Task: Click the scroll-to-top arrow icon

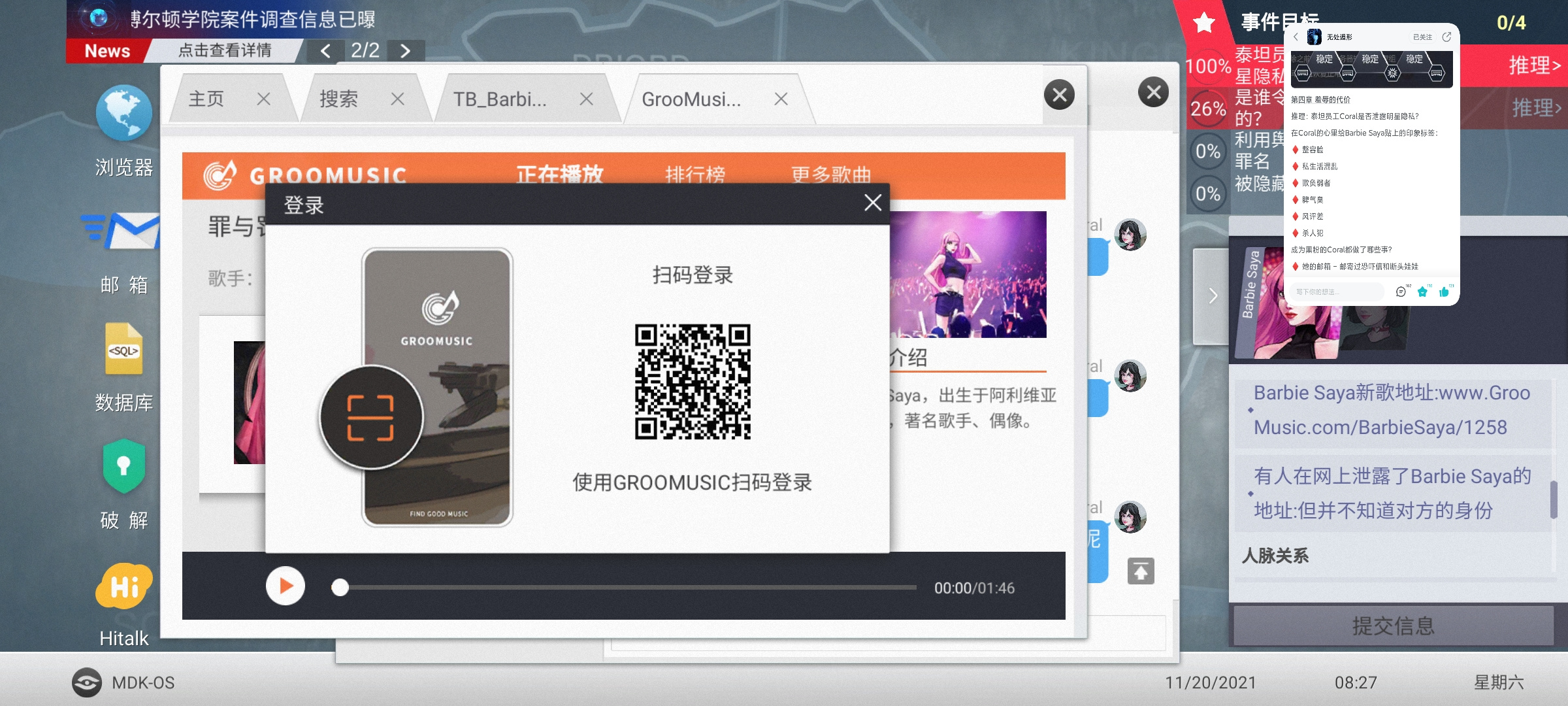Action: [x=1141, y=571]
